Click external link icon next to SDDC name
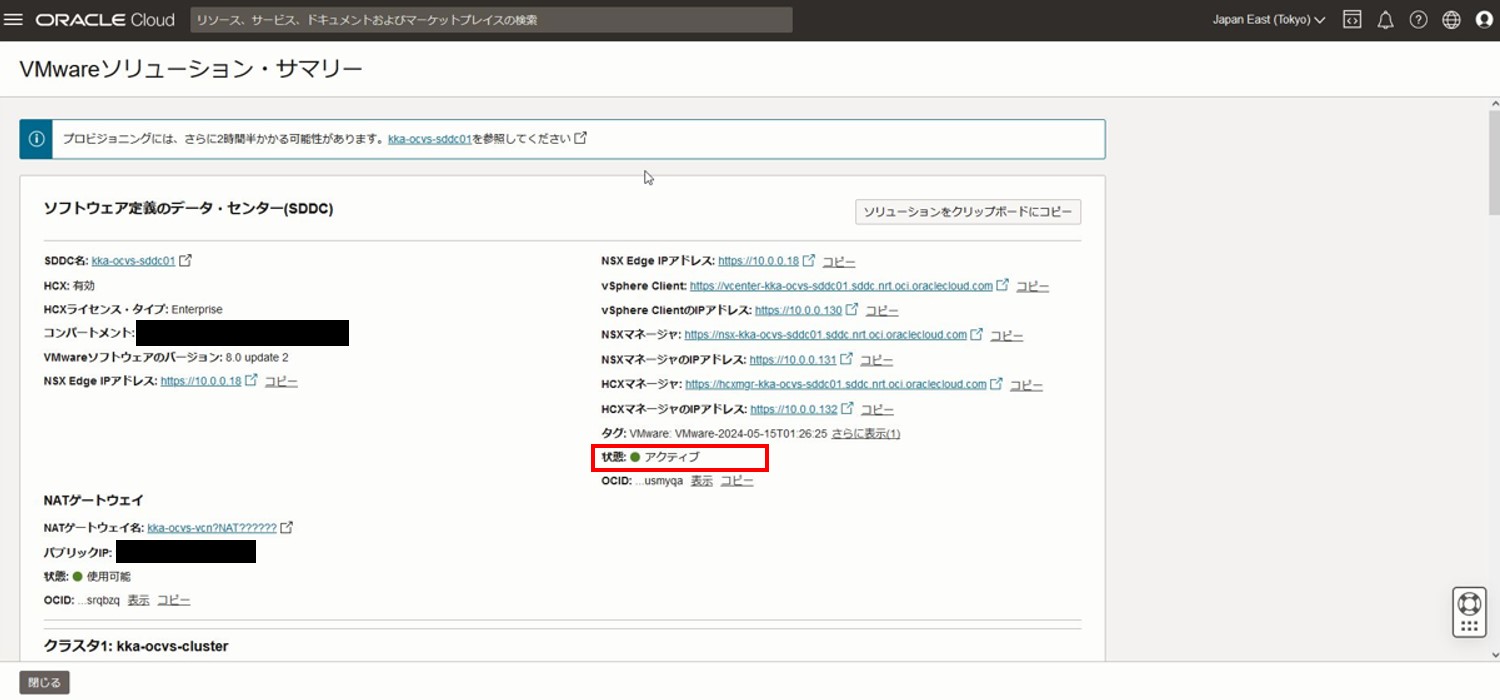Screen dimensions: 1500x700 click(185, 261)
